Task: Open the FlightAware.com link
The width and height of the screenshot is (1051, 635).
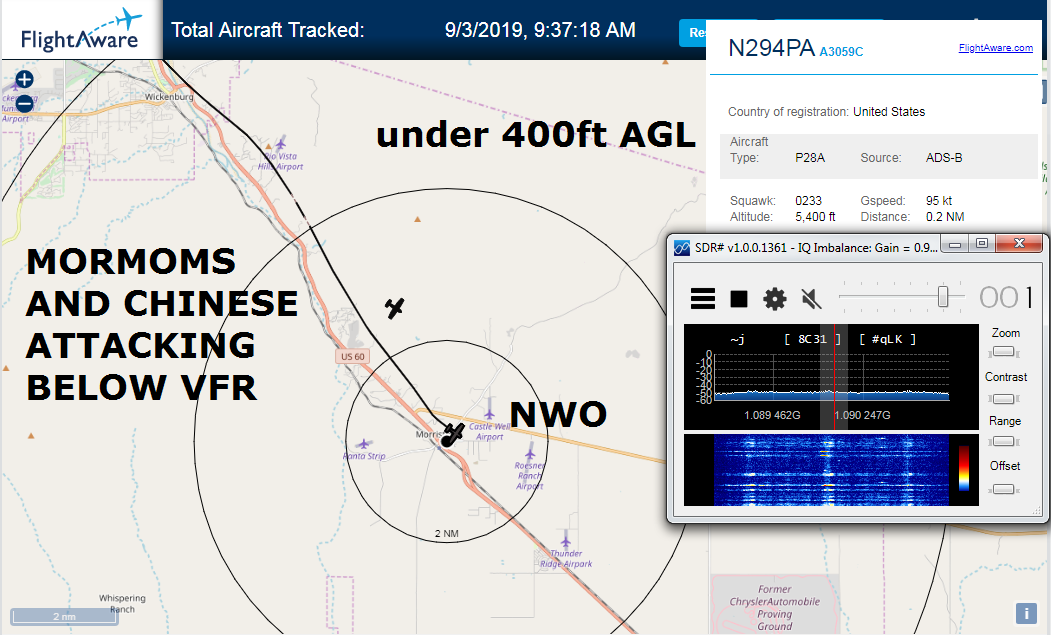Action: pos(995,48)
